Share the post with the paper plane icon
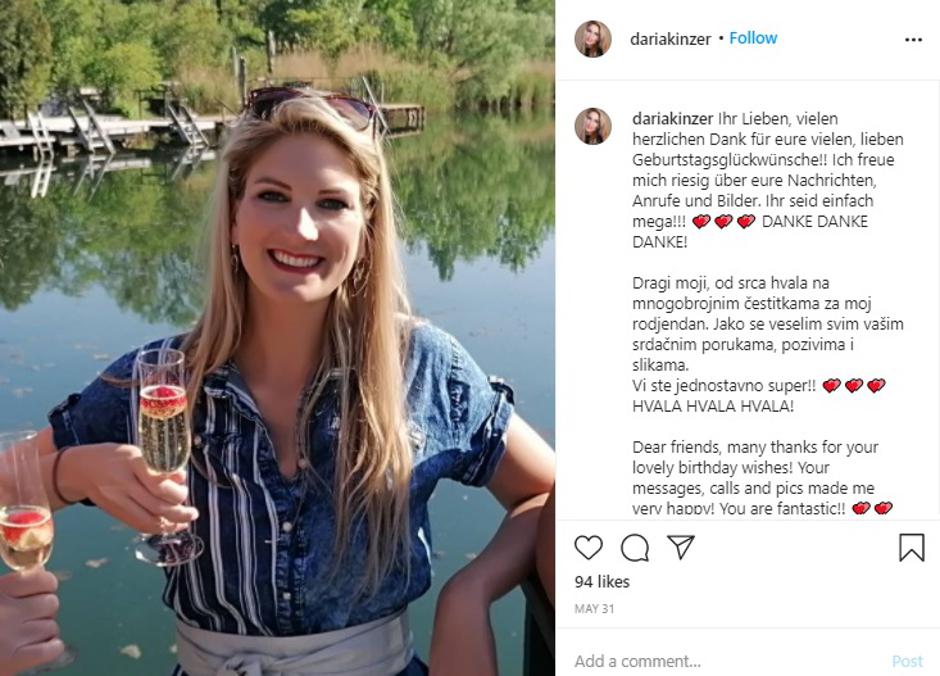This screenshot has height=676, width=940. click(x=681, y=547)
